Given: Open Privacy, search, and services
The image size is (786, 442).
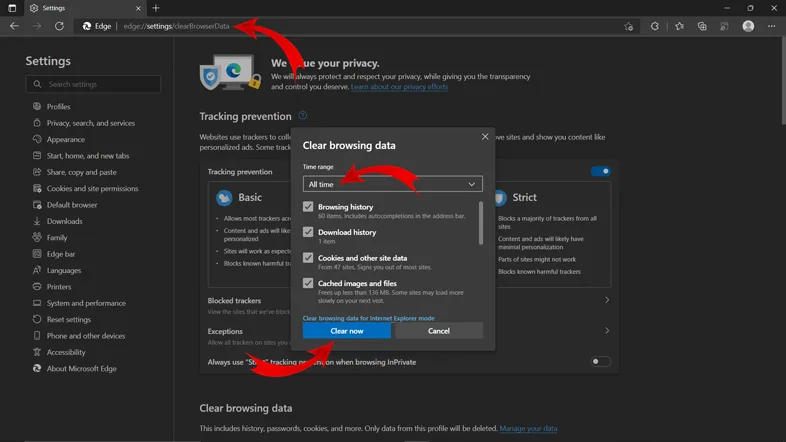Looking at the screenshot, I should coord(93,123).
